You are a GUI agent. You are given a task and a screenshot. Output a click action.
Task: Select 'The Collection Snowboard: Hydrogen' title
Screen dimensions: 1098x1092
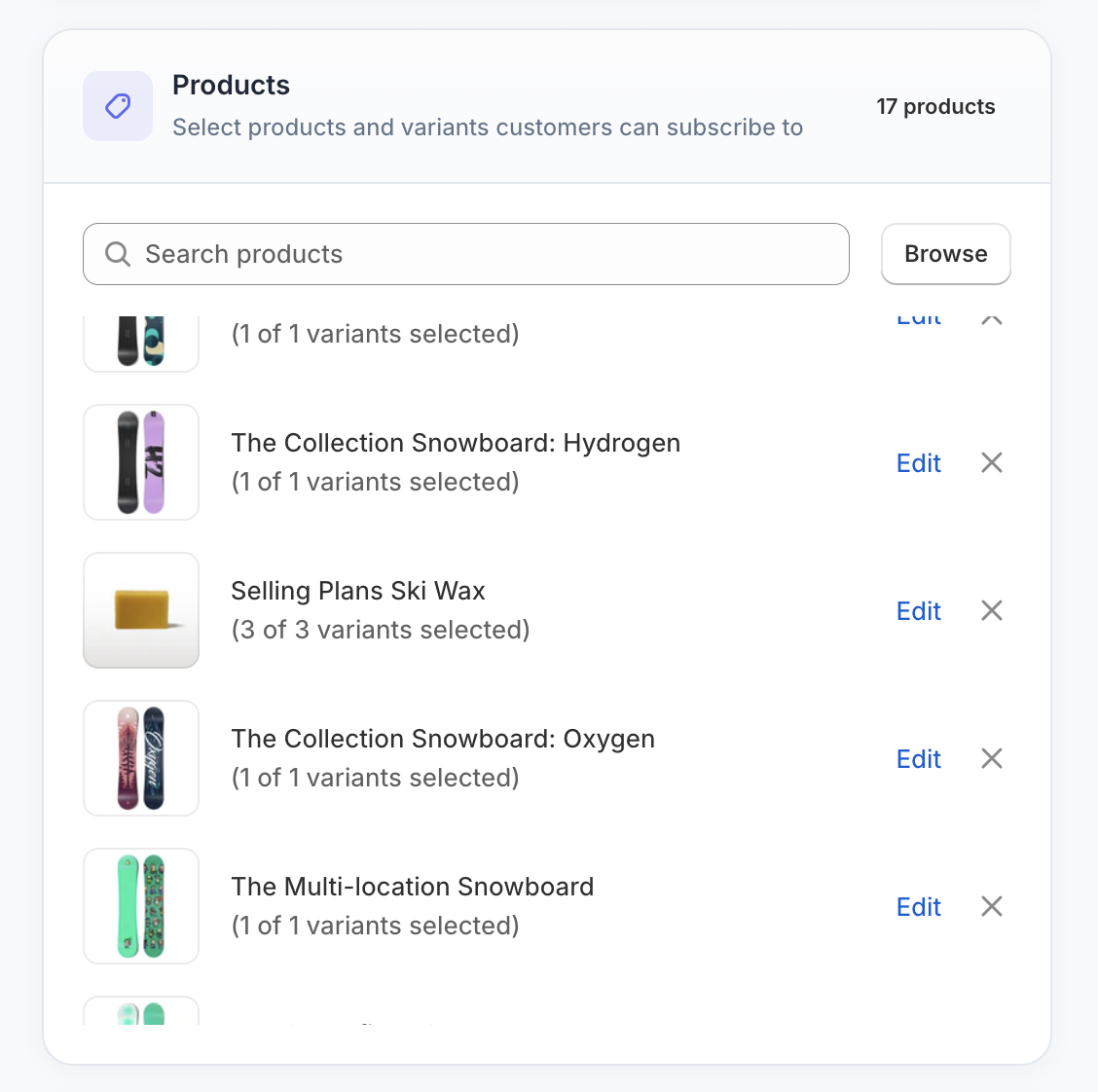pyautogui.click(x=456, y=443)
